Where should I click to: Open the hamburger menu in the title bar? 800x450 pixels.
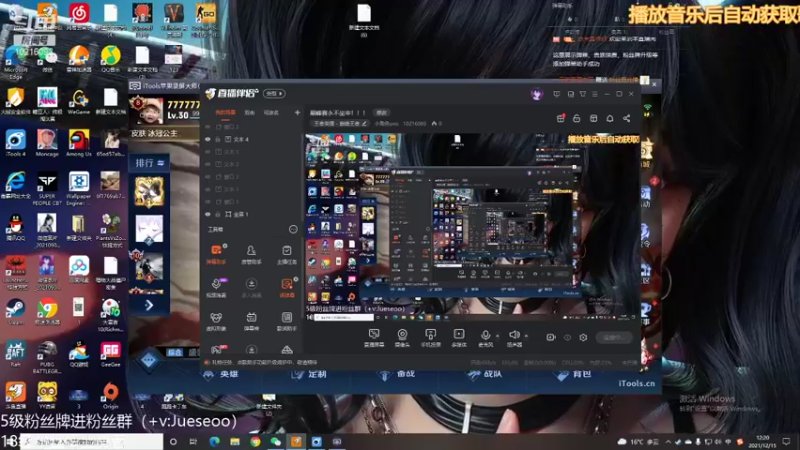[x=595, y=94]
